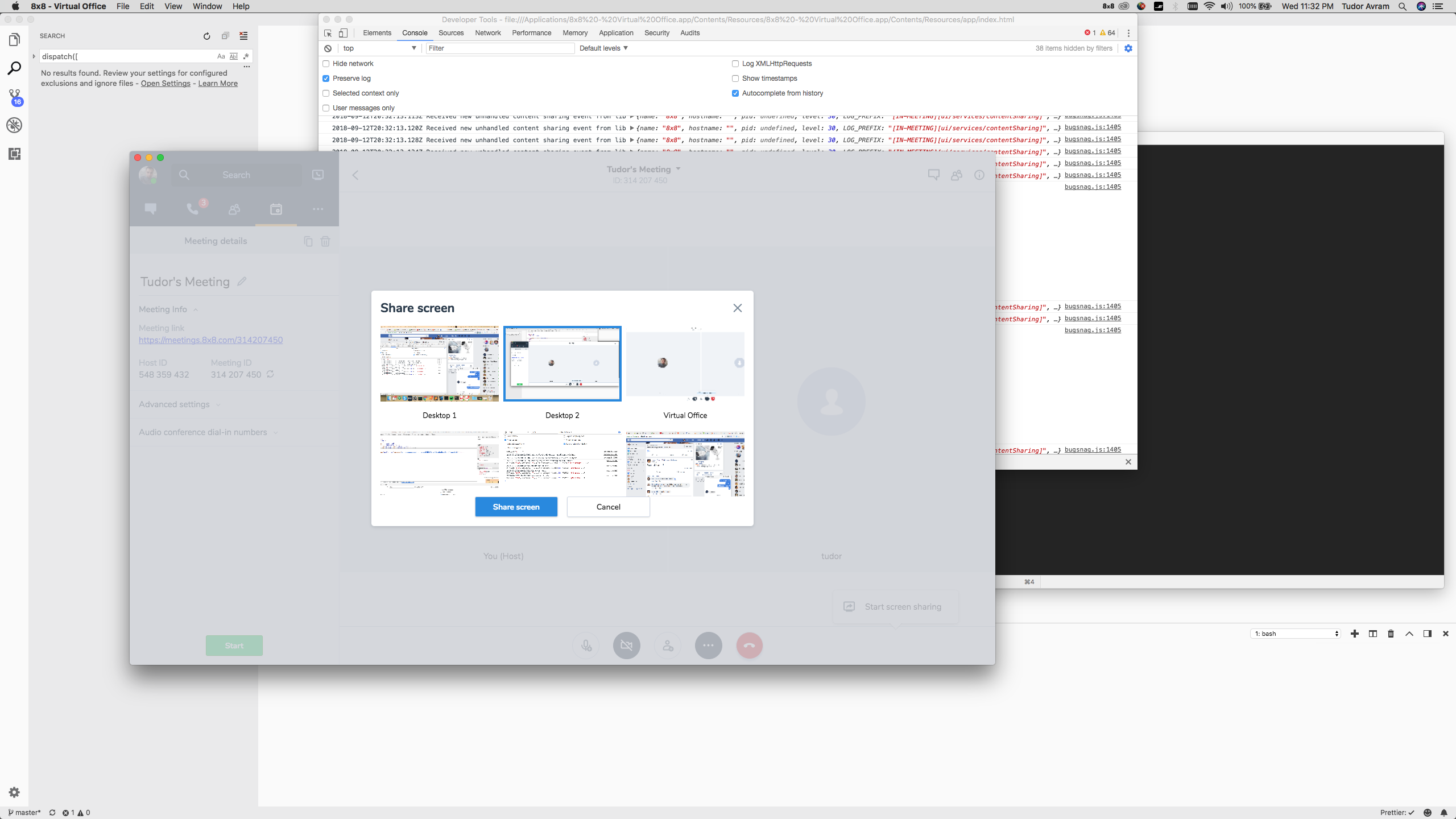
Task: Open Tudor's Meeting title dropdown arrow
Action: (x=678, y=169)
